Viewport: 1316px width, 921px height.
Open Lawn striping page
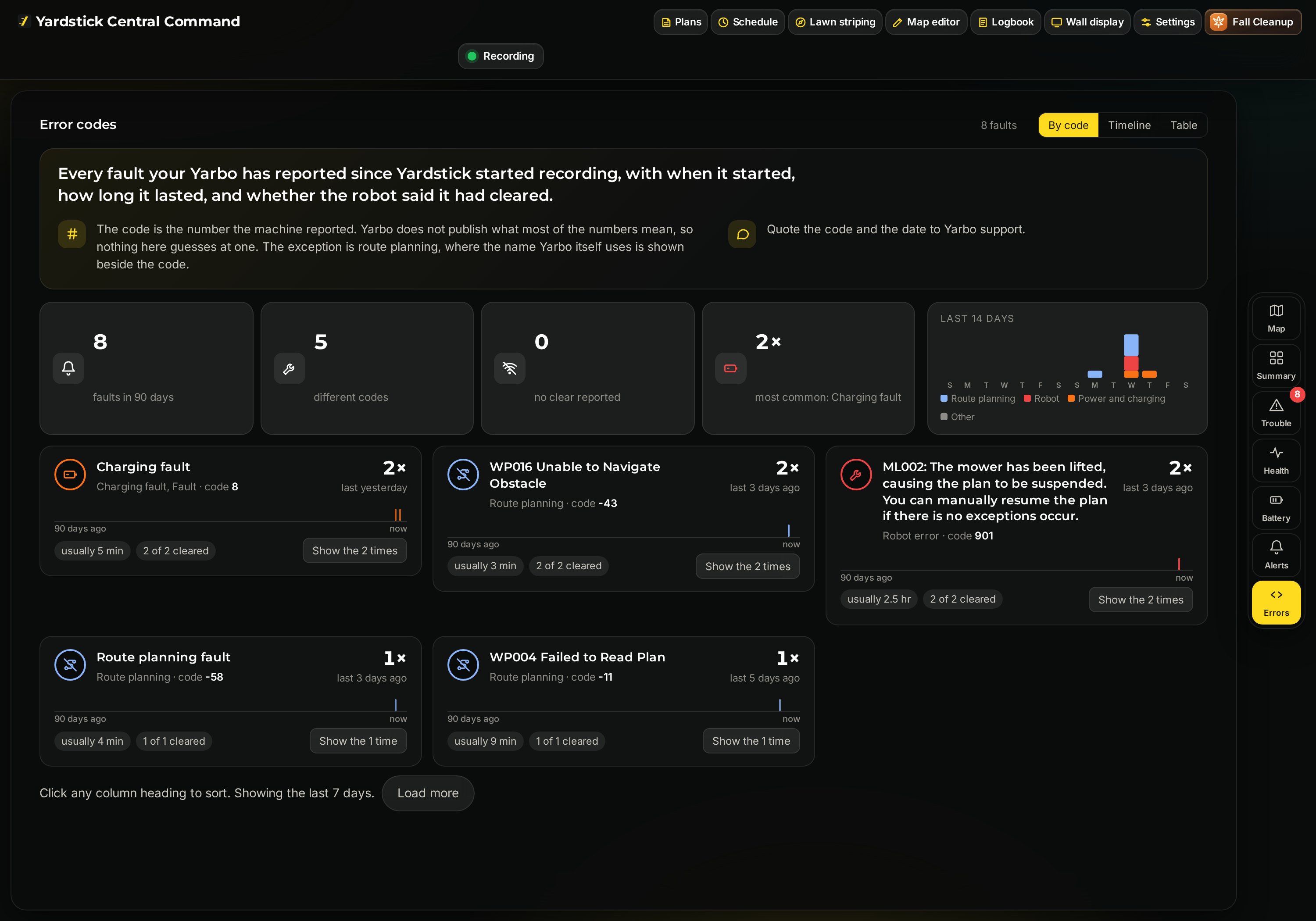[835, 22]
